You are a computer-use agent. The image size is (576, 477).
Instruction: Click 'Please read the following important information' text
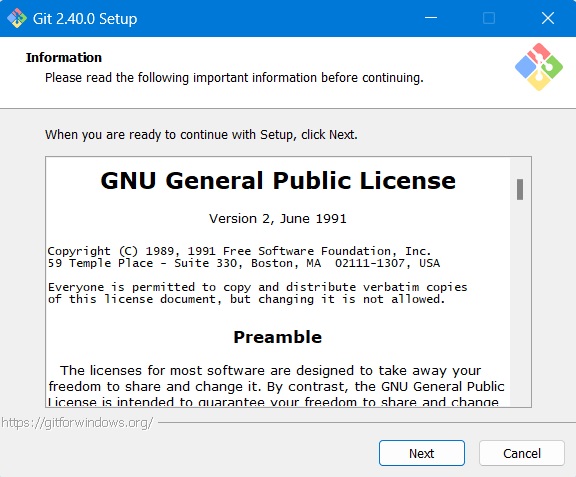pyautogui.click(x=234, y=78)
